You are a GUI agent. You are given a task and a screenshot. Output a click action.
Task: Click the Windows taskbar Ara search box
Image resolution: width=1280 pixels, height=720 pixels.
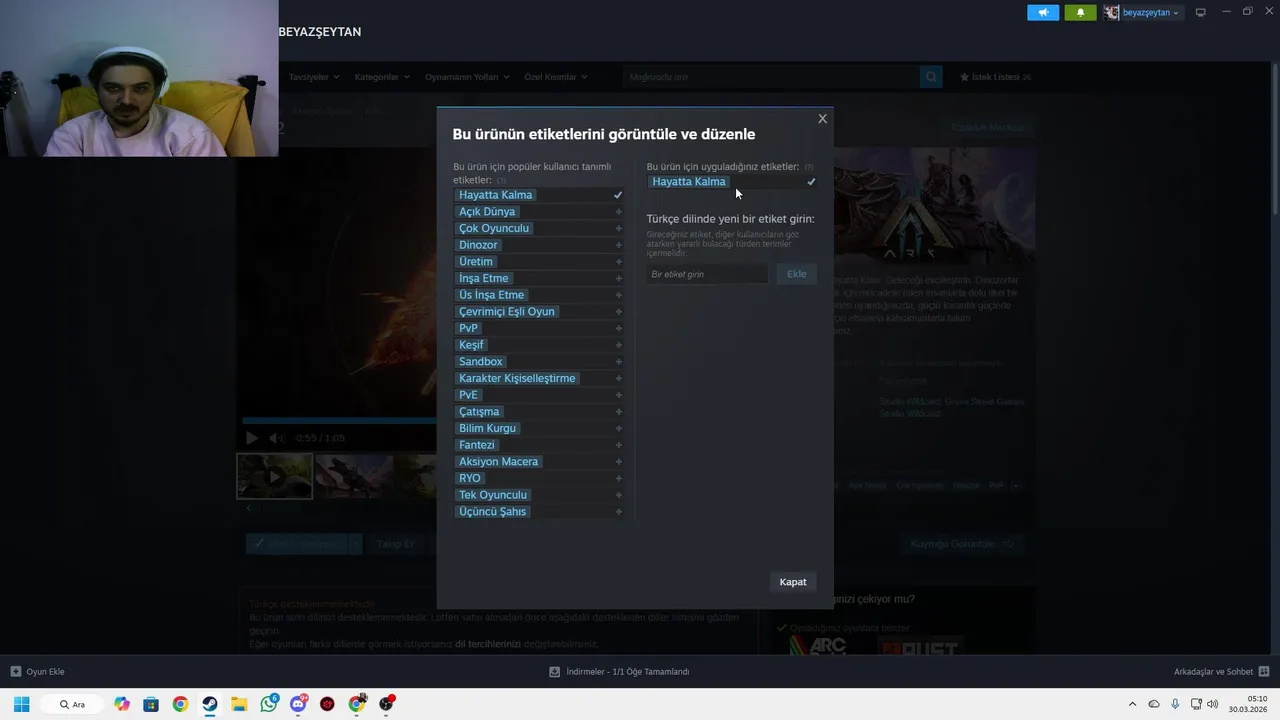[73, 704]
